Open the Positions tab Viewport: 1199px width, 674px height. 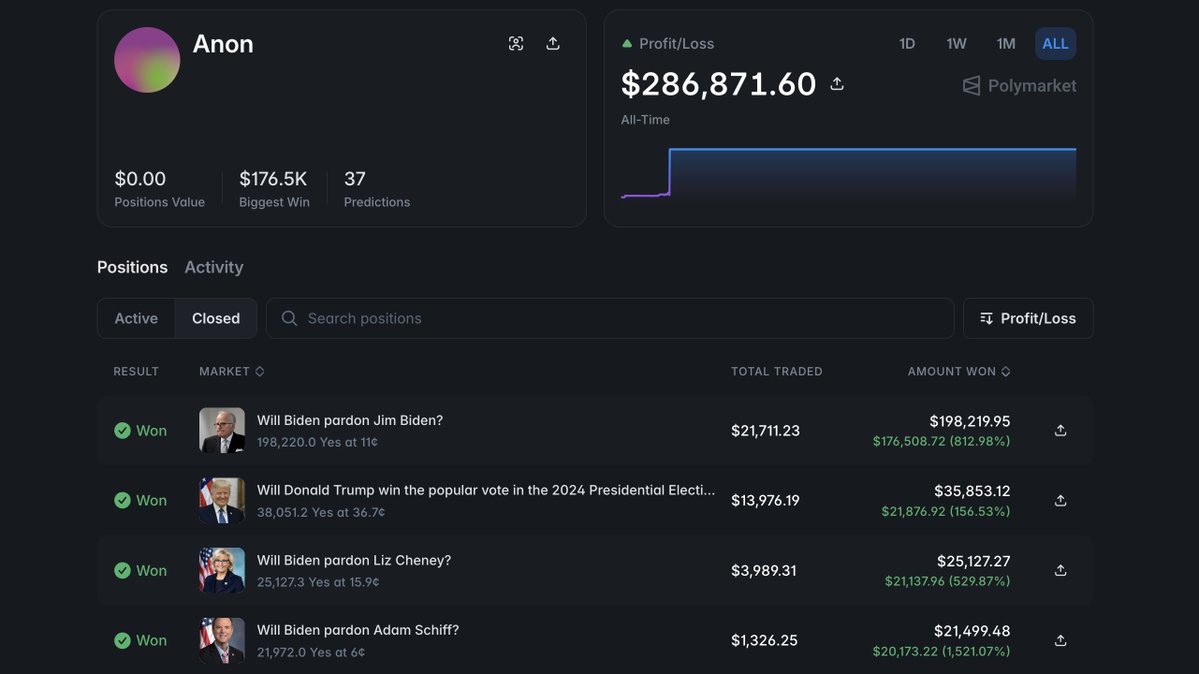coord(132,267)
